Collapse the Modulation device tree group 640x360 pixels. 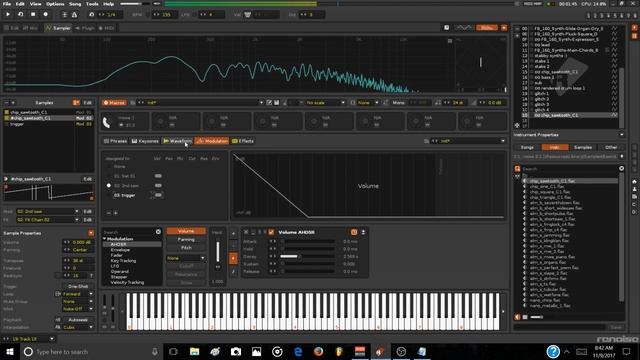(104, 239)
